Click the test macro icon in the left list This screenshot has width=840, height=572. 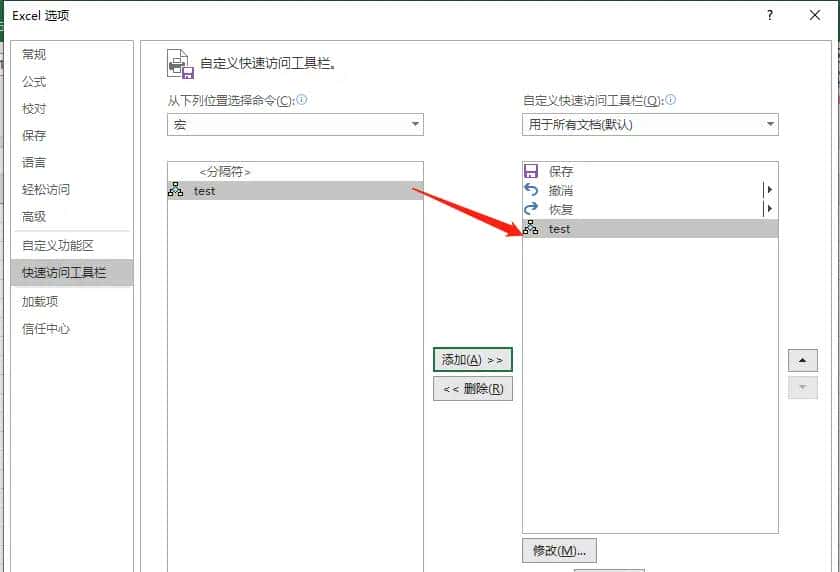coord(176,190)
